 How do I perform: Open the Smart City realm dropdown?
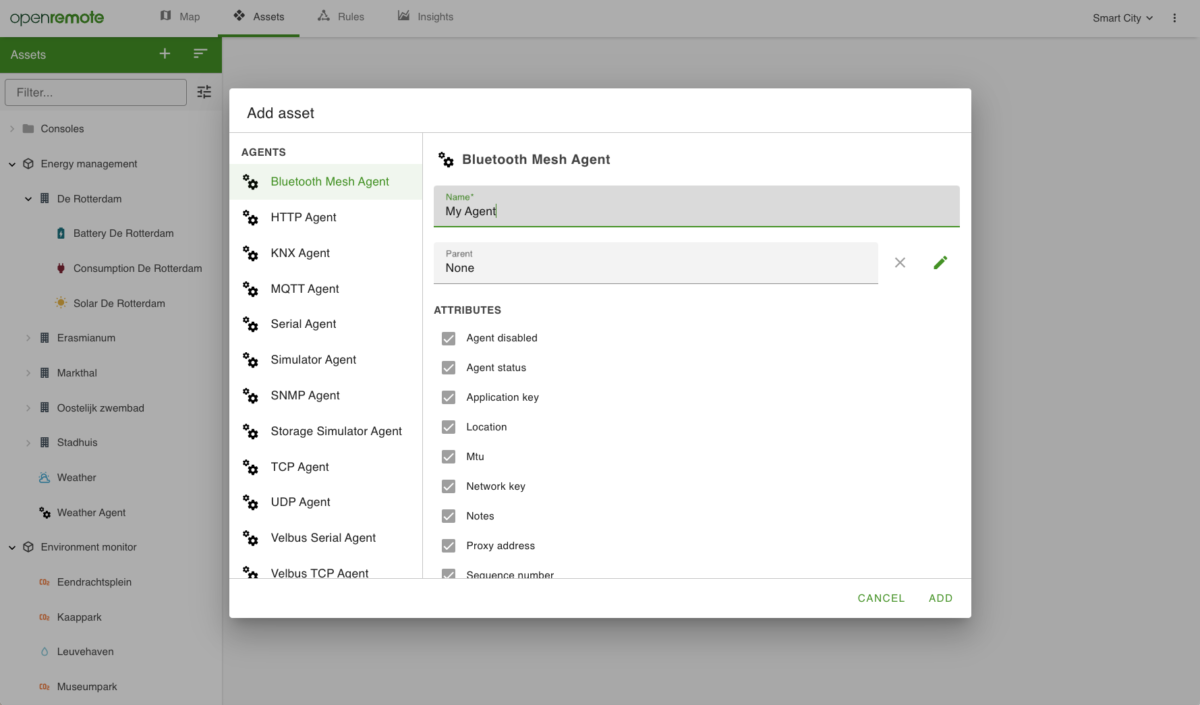(1123, 18)
